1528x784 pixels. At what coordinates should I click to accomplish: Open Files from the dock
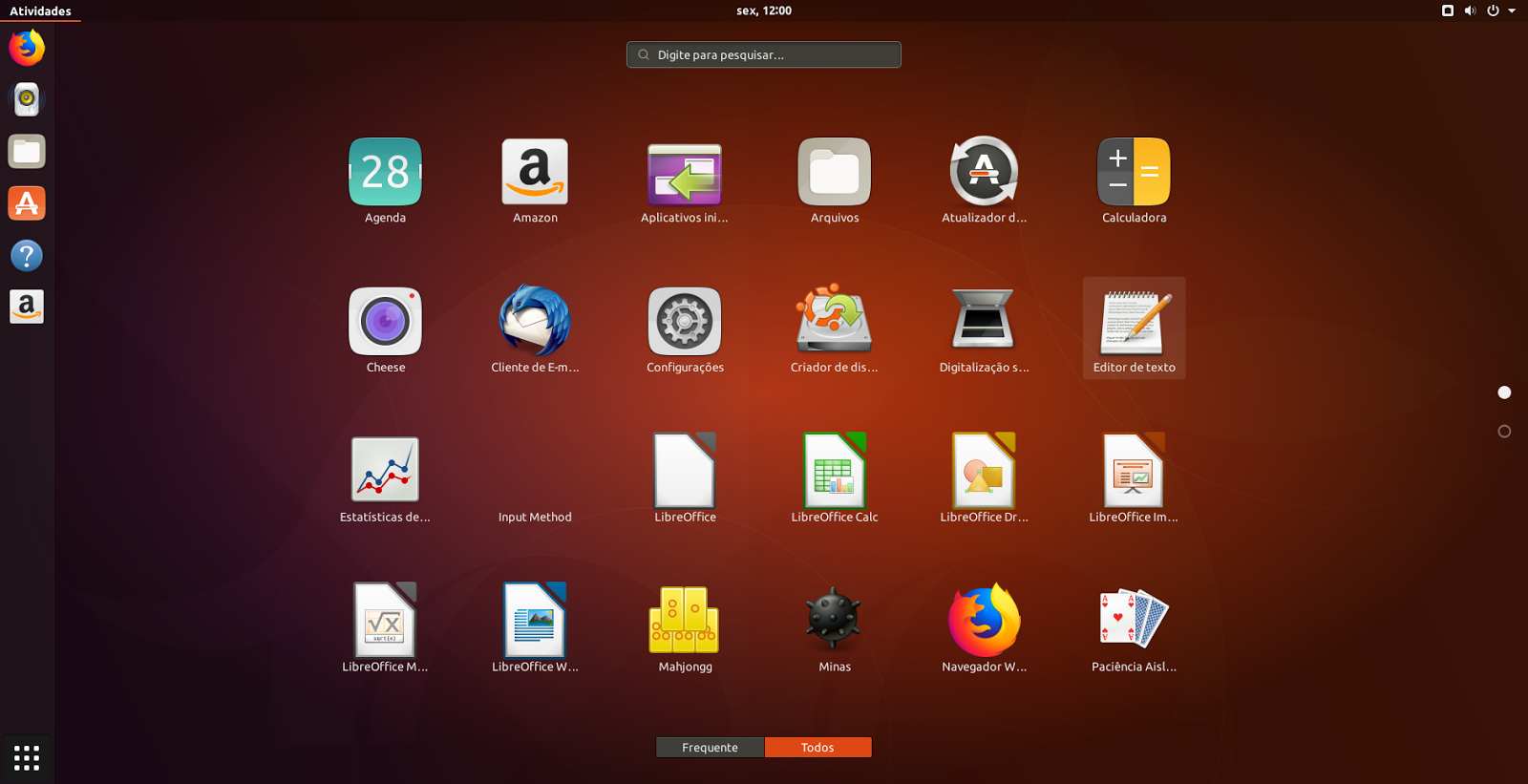[x=27, y=151]
